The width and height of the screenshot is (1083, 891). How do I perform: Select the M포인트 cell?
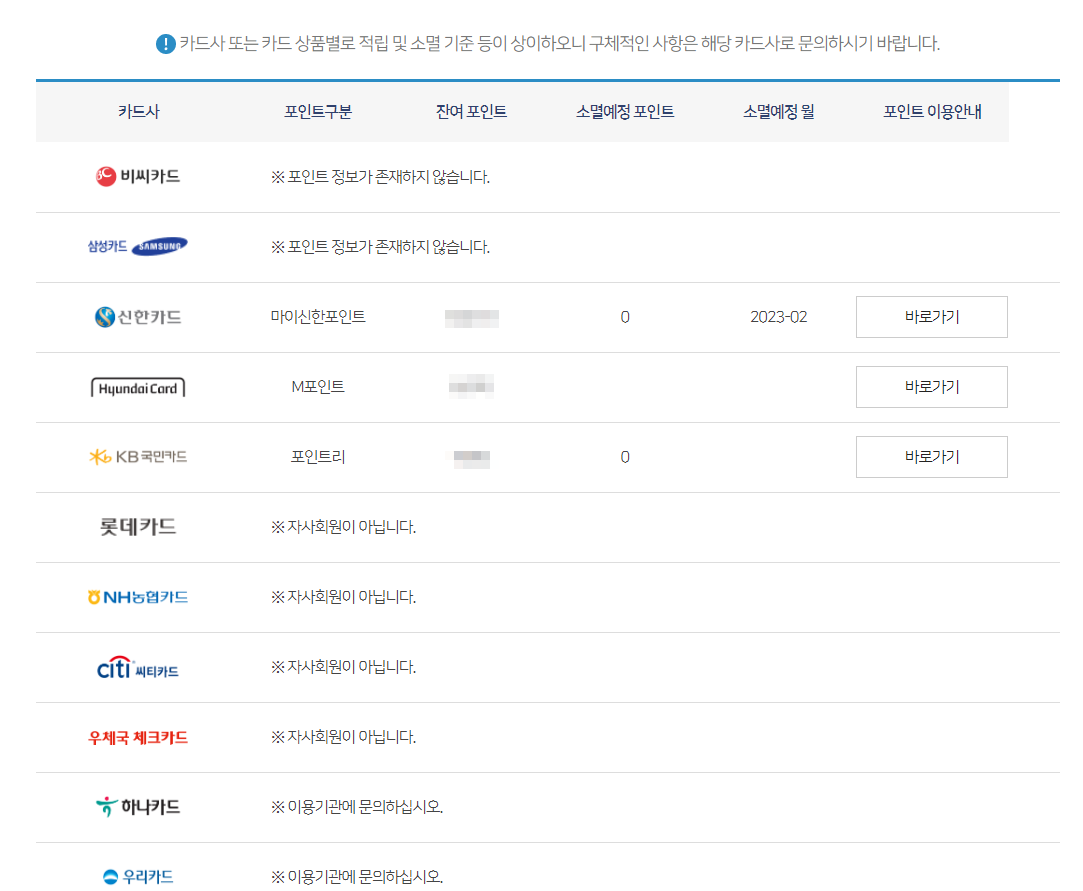(318, 387)
